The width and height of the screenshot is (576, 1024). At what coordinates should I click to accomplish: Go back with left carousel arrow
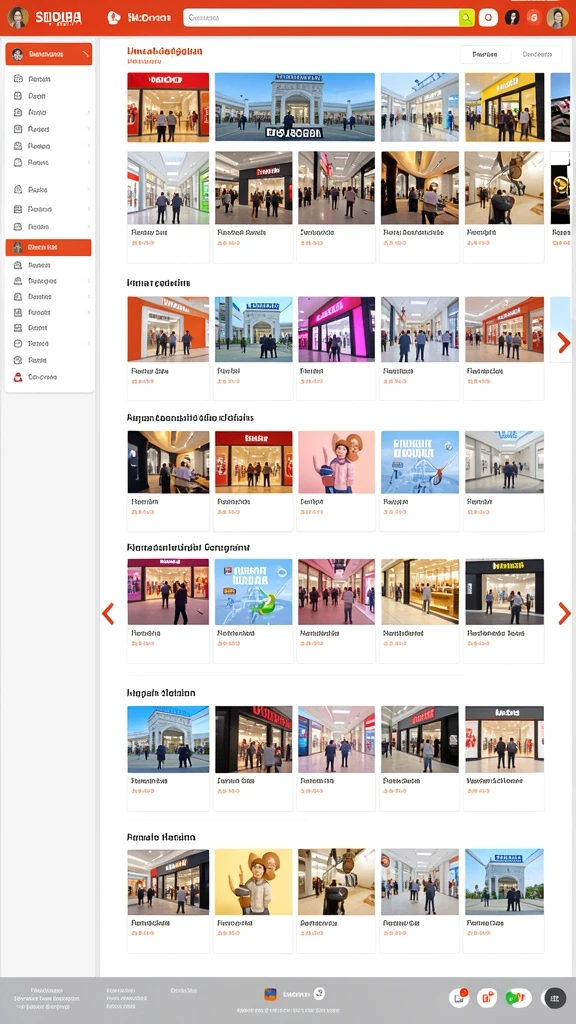click(108, 613)
